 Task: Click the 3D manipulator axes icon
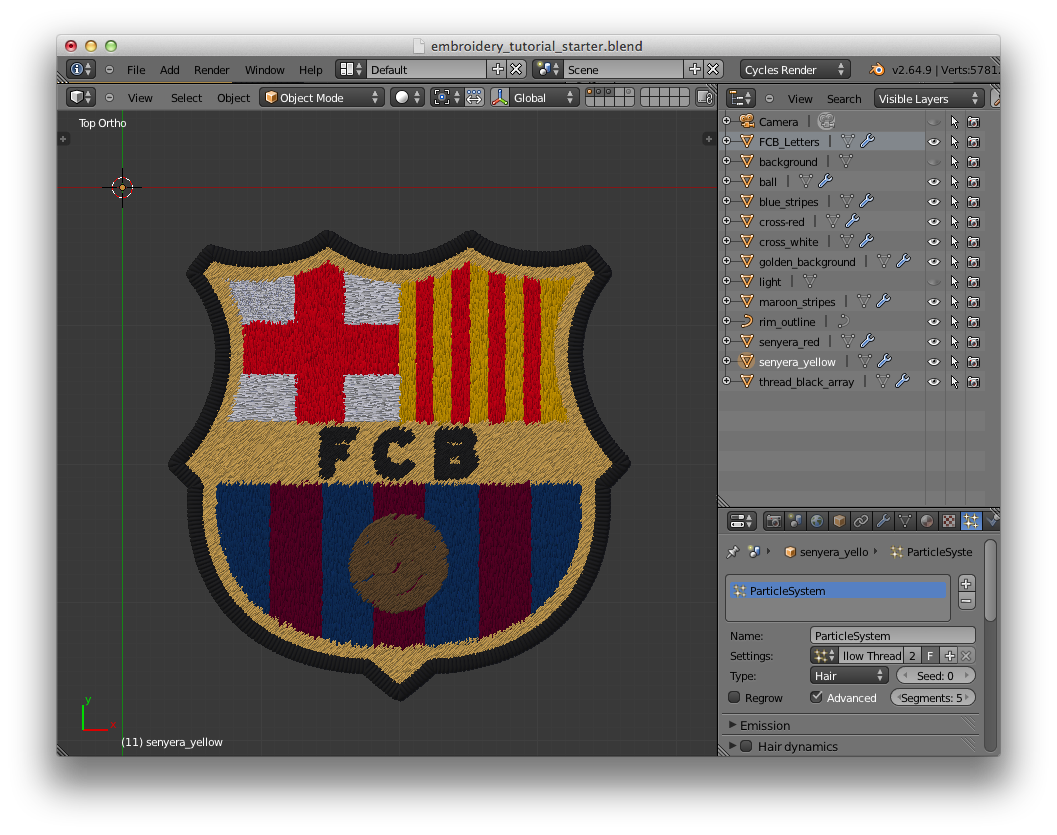pos(500,98)
